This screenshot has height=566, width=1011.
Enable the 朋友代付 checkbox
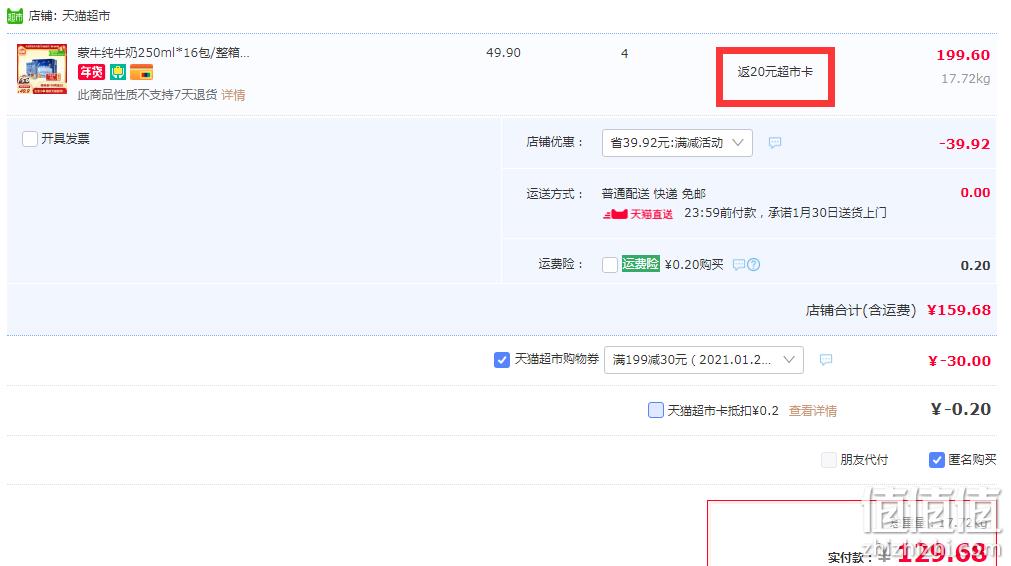pyautogui.click(x=829, y=460)
